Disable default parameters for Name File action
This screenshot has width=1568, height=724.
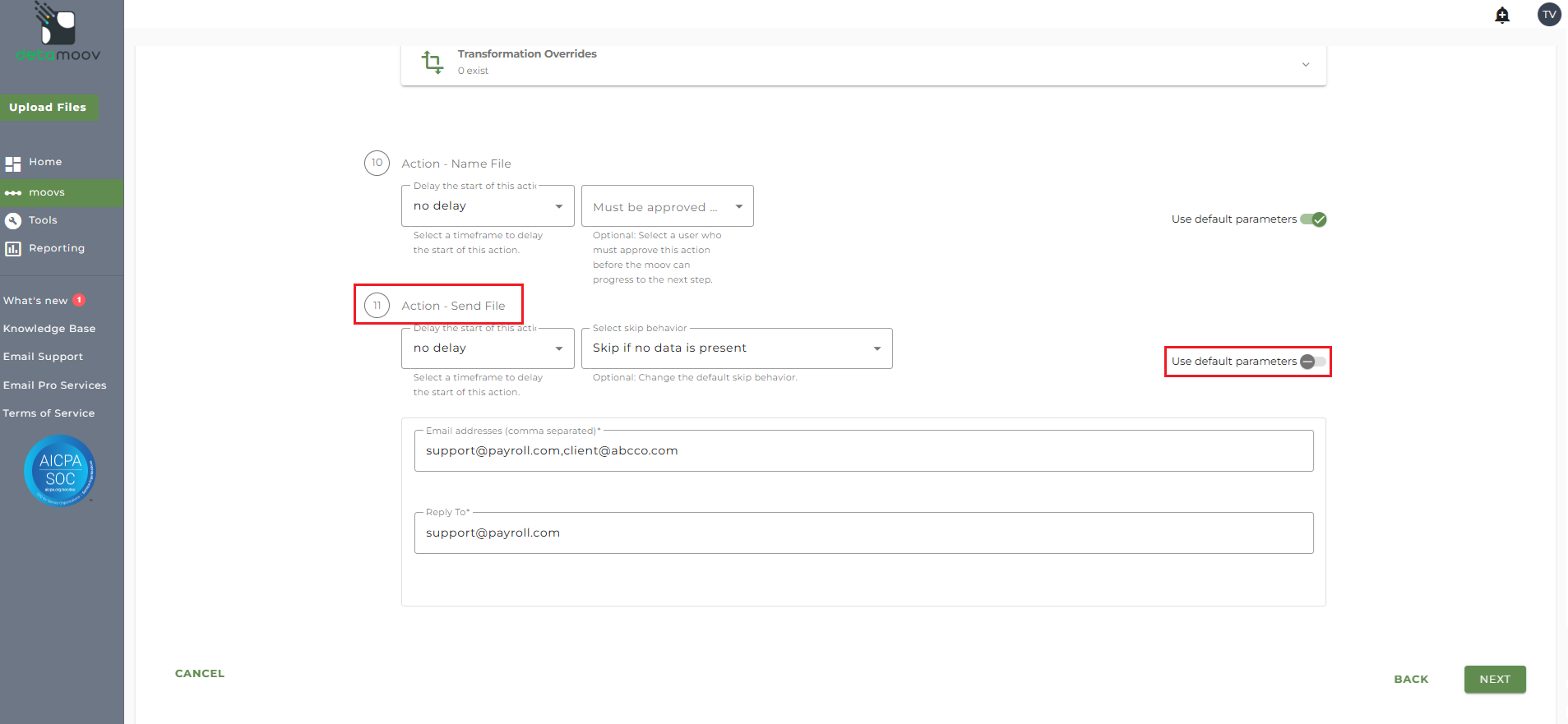1313,219
